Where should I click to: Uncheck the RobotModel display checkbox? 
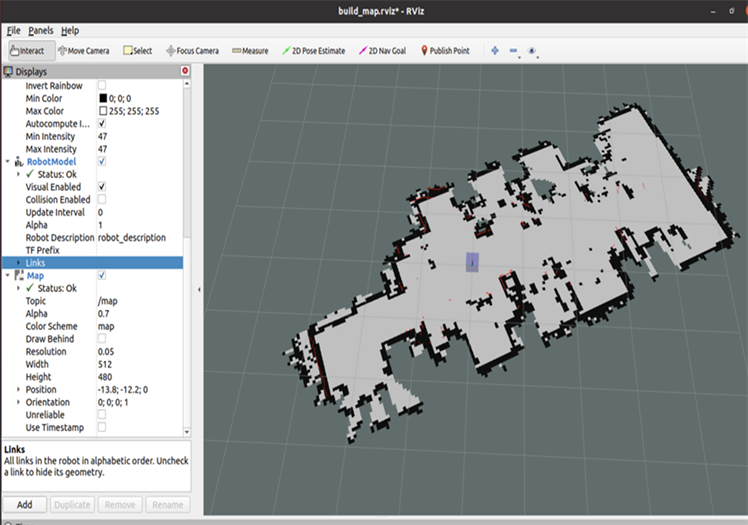coord(102,161)
